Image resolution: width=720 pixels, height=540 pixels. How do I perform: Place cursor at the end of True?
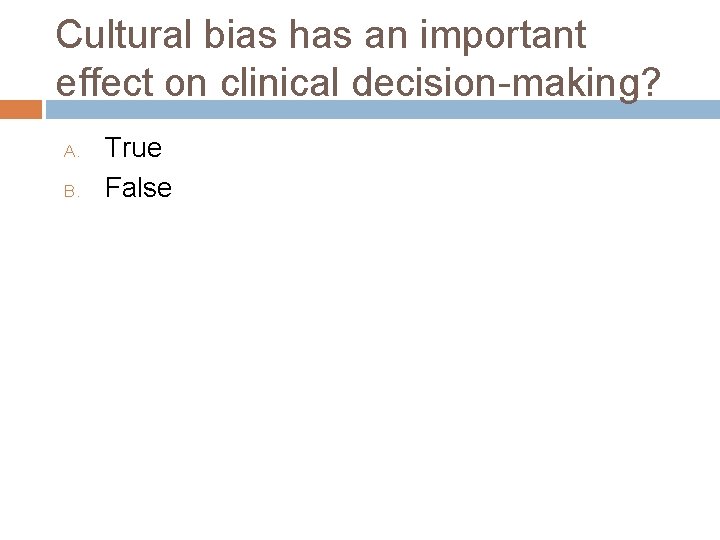point(162,148)
